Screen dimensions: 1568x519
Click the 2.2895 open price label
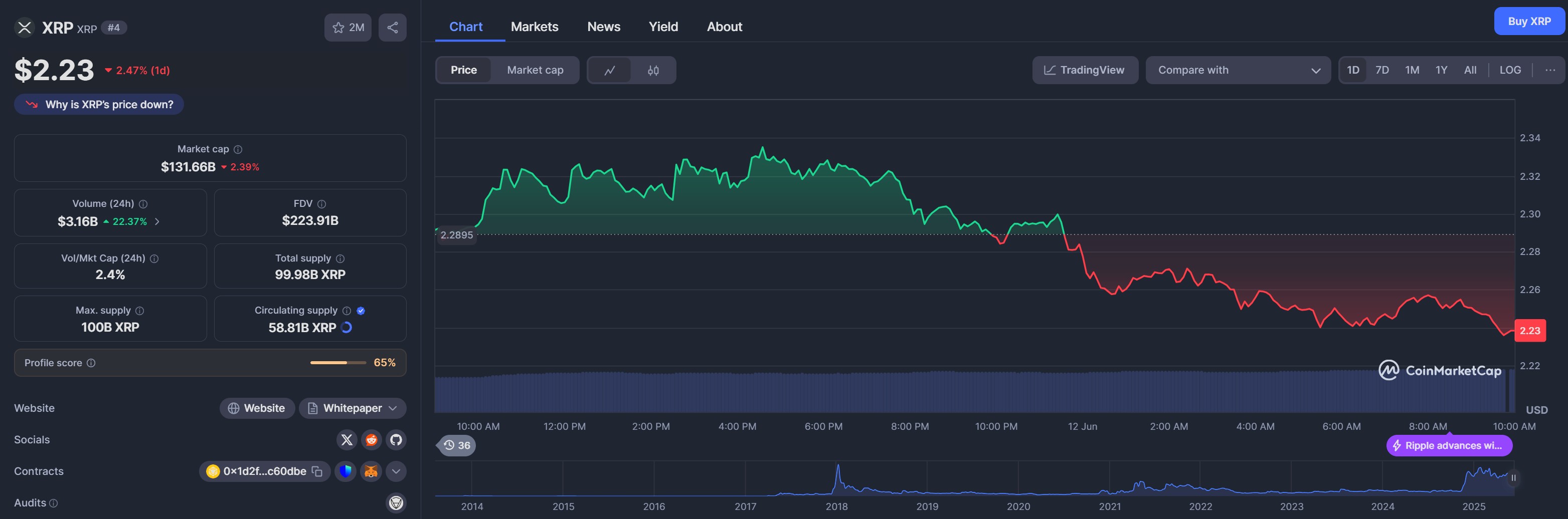click(x=456, y=235)
